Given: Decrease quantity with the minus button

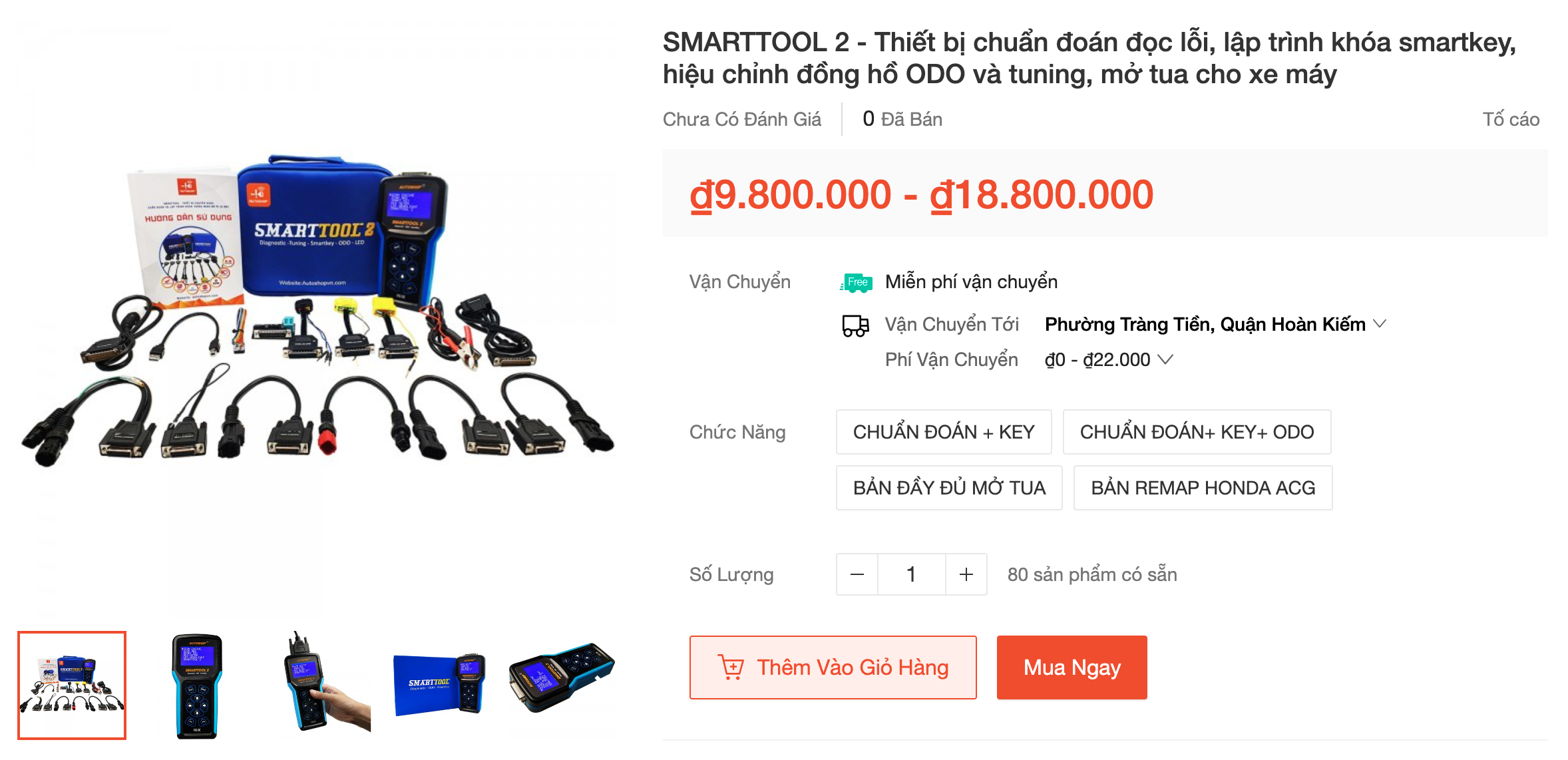Looking at the screenshot, I should pos(857,574).
